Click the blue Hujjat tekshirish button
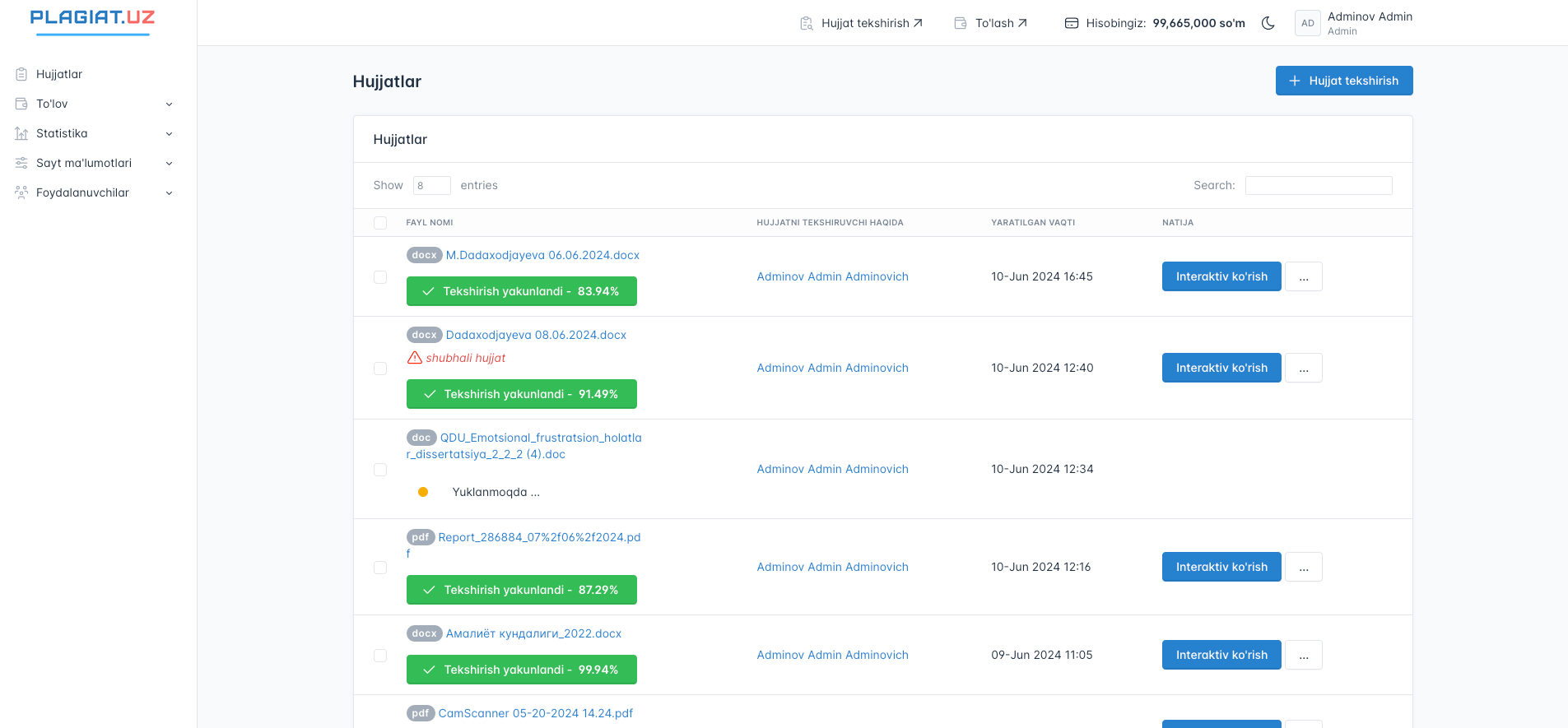The image size is (1568, 728). point(1344,81)
